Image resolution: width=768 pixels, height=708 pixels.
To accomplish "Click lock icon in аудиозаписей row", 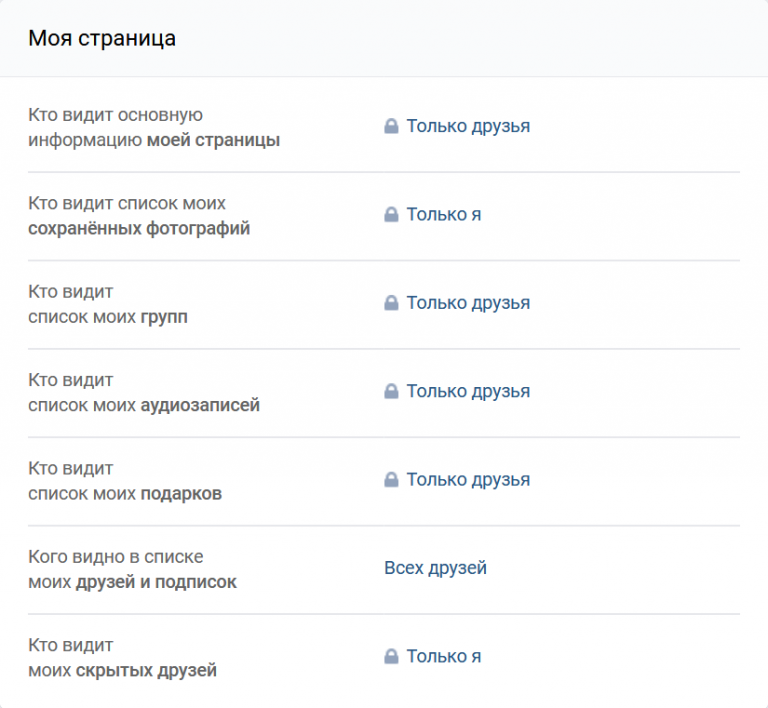I will [391, 391].
